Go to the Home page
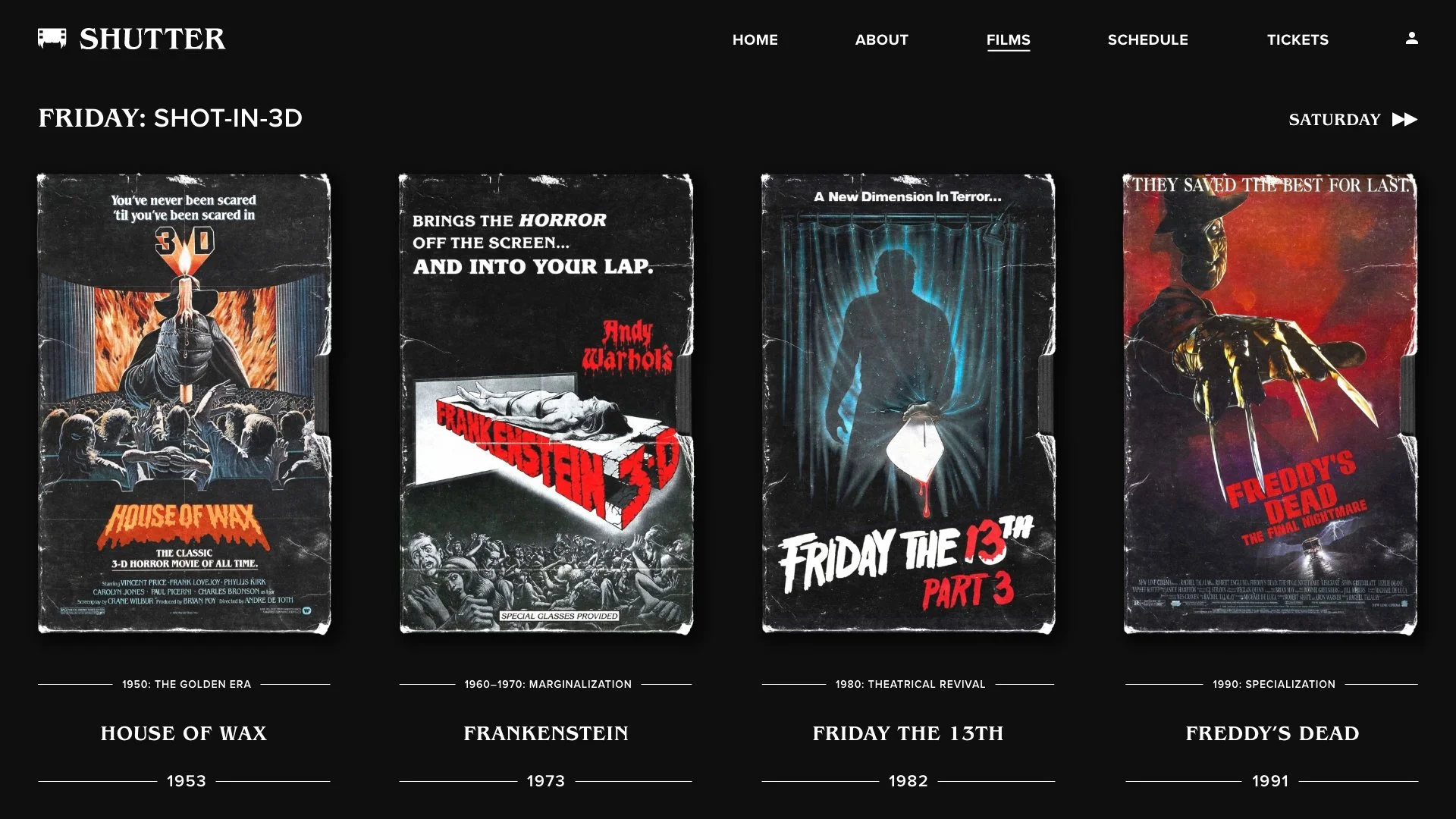Screen dimensions: 1456x819 (x=755, y=39)
